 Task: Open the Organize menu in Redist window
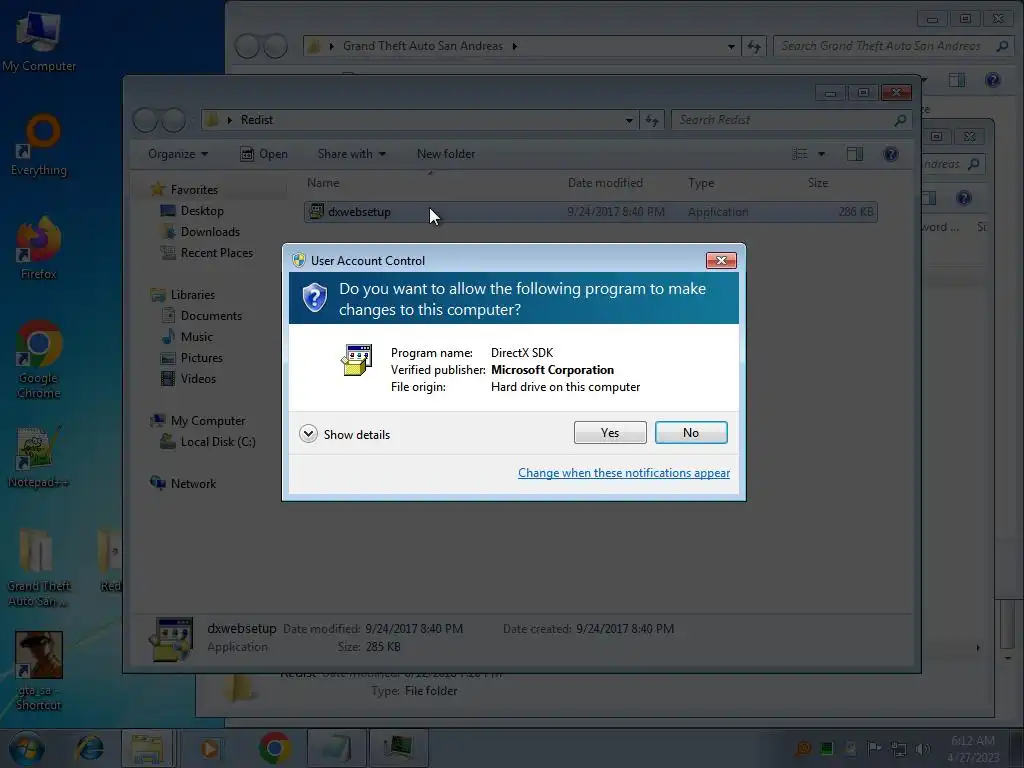coord(178,154)
